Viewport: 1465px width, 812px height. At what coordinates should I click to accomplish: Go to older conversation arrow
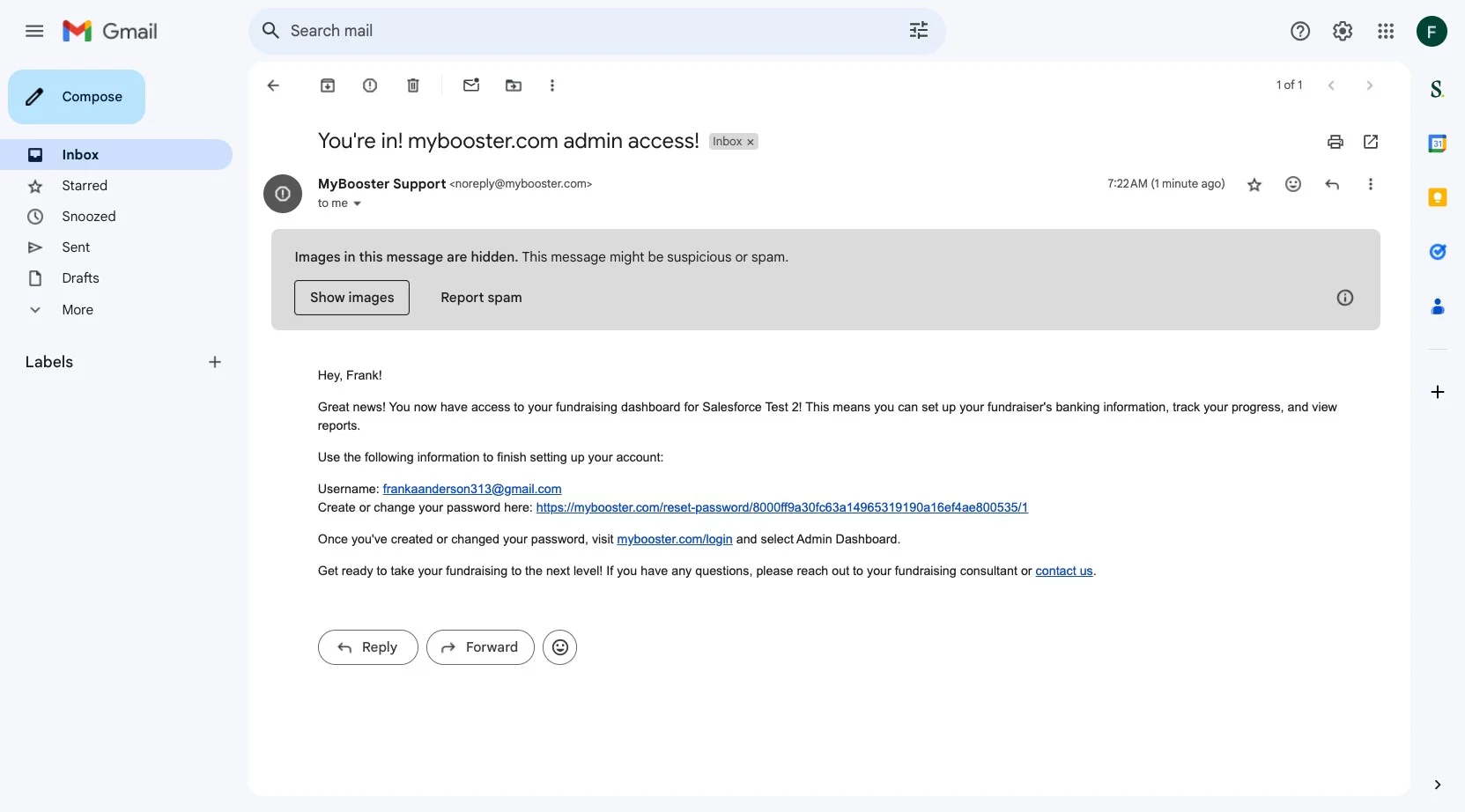1369,85
